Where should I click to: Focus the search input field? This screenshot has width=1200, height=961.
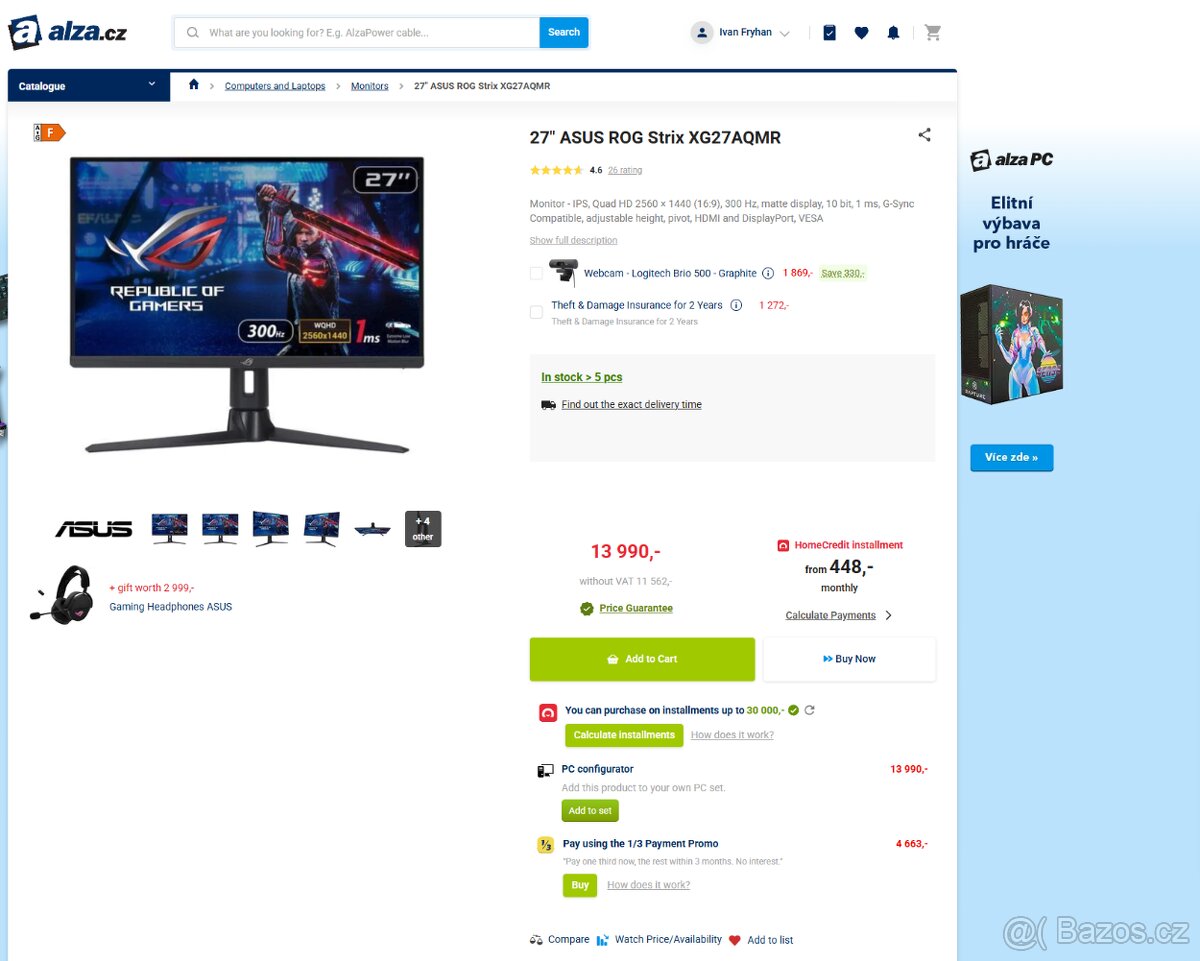click(x=357, y=33)
